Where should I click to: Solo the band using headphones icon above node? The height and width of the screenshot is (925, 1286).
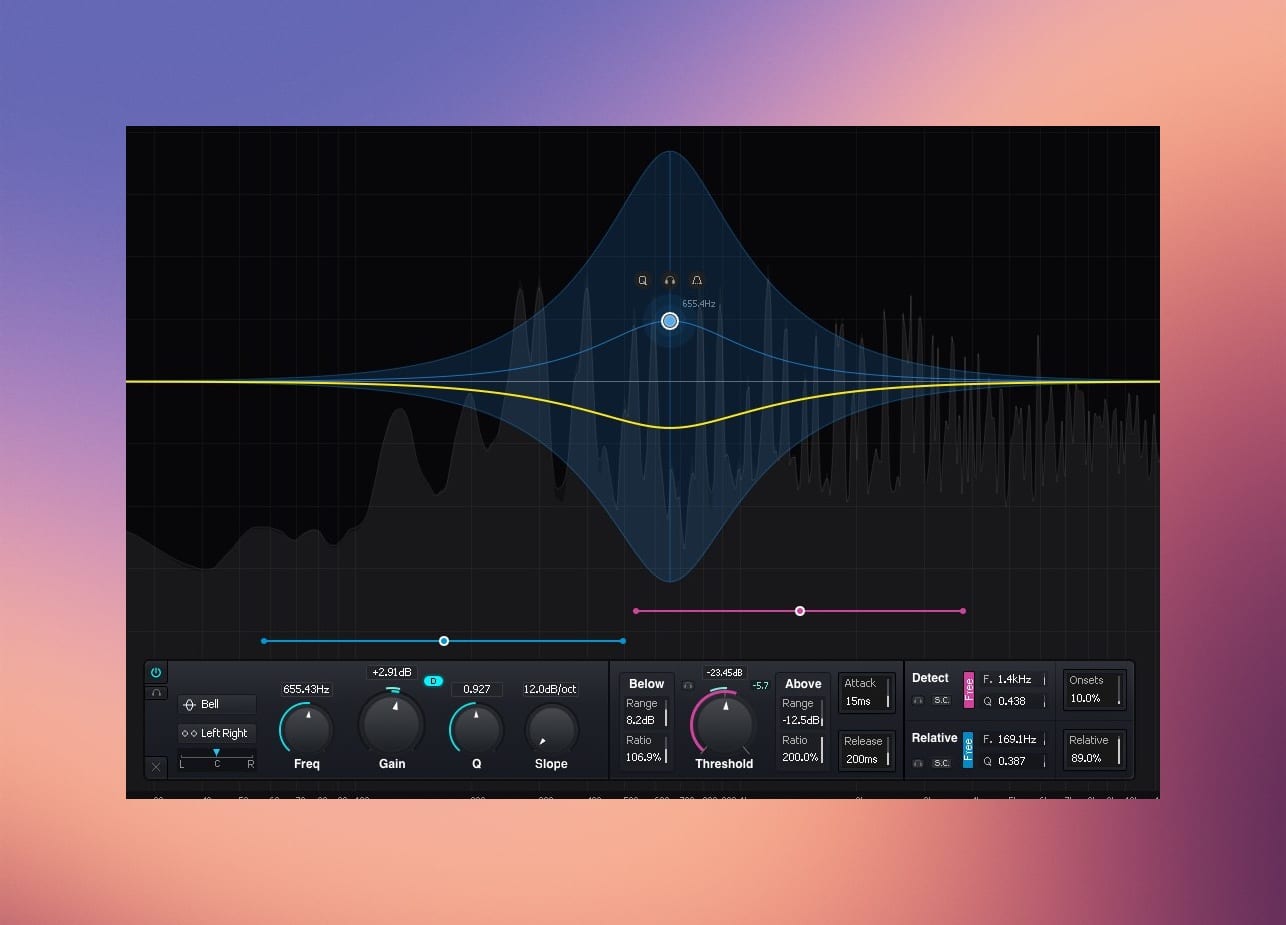(x=670, y=281)
